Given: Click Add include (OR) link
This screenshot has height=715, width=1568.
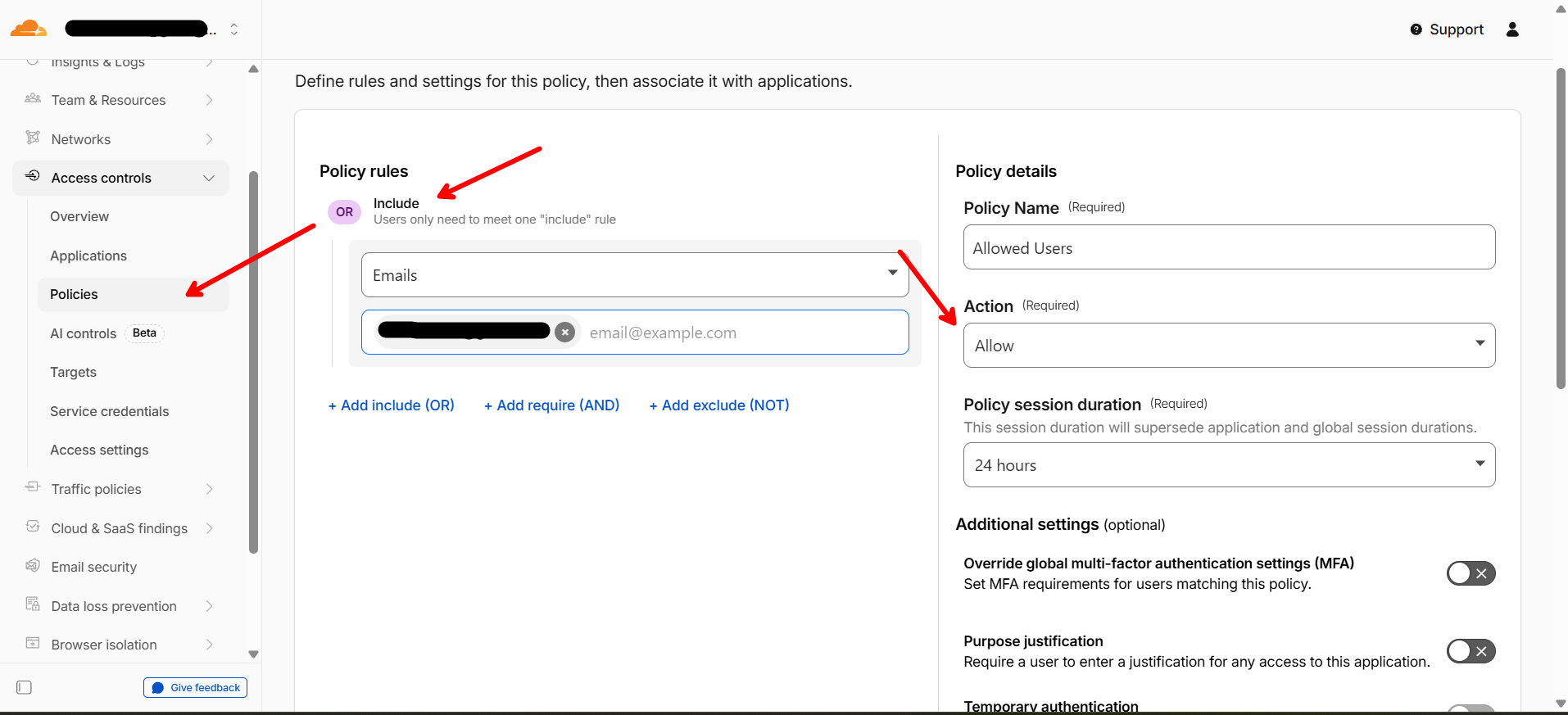Looking at the screenshot, I should [391, 405].
